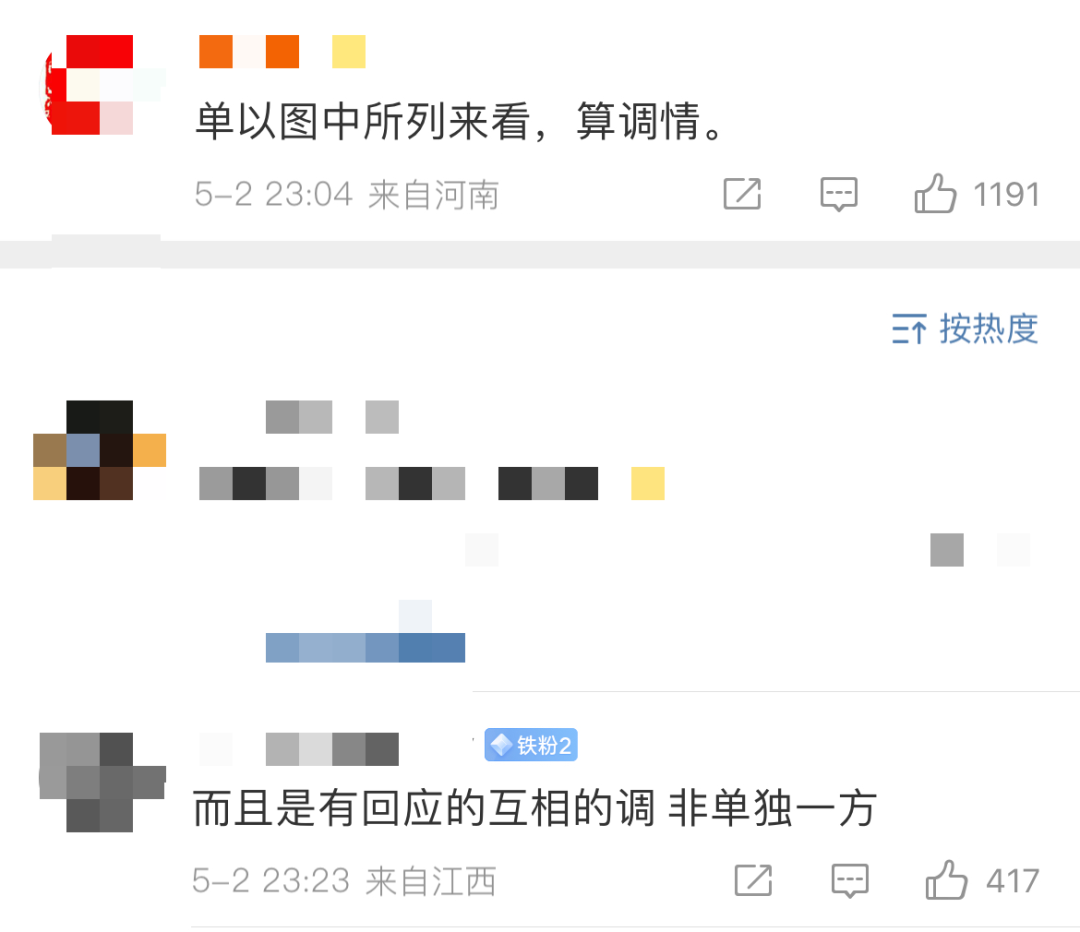
Task: Like the comment with 1191 likes
Action: coord(935,194)
